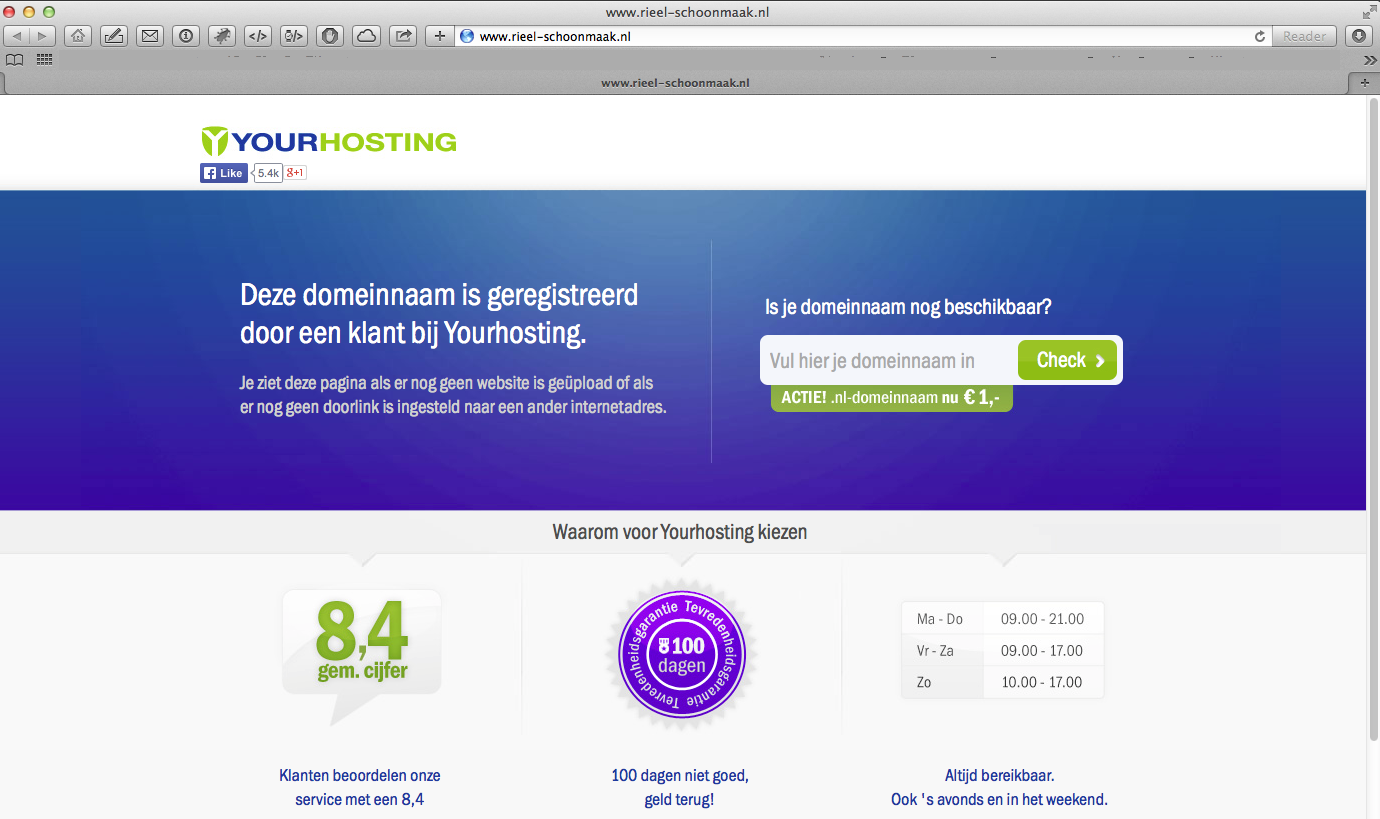Click the address bar URL field

(x=864, y=36)
